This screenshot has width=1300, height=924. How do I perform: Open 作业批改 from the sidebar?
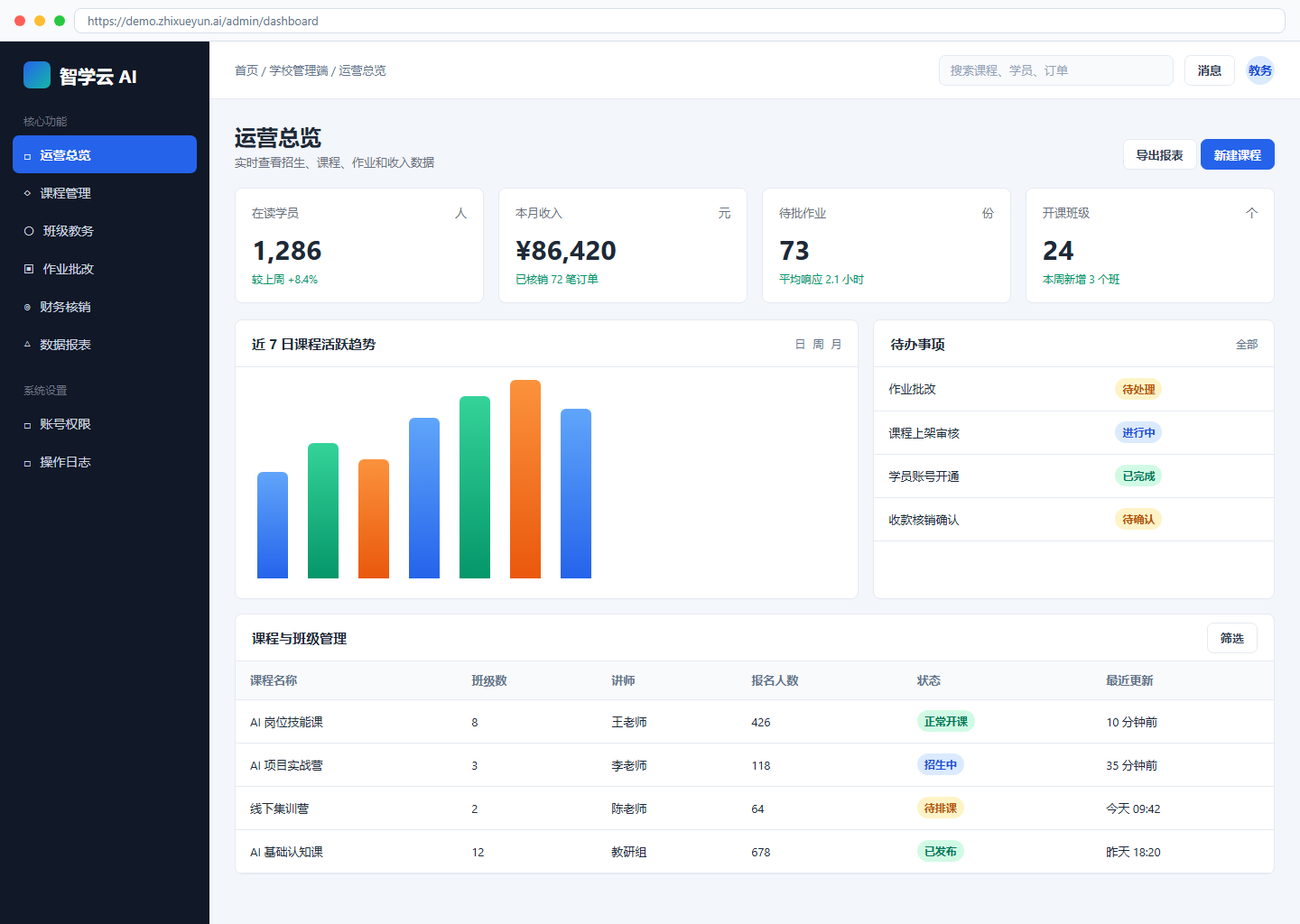(105, 269)
